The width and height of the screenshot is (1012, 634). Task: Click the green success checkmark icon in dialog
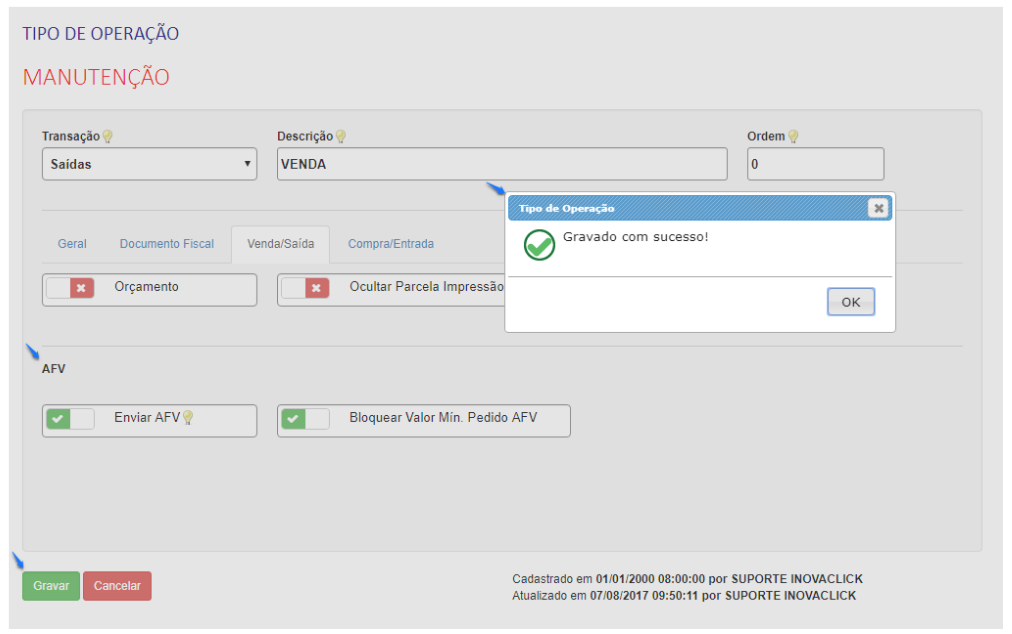point(539,245)
